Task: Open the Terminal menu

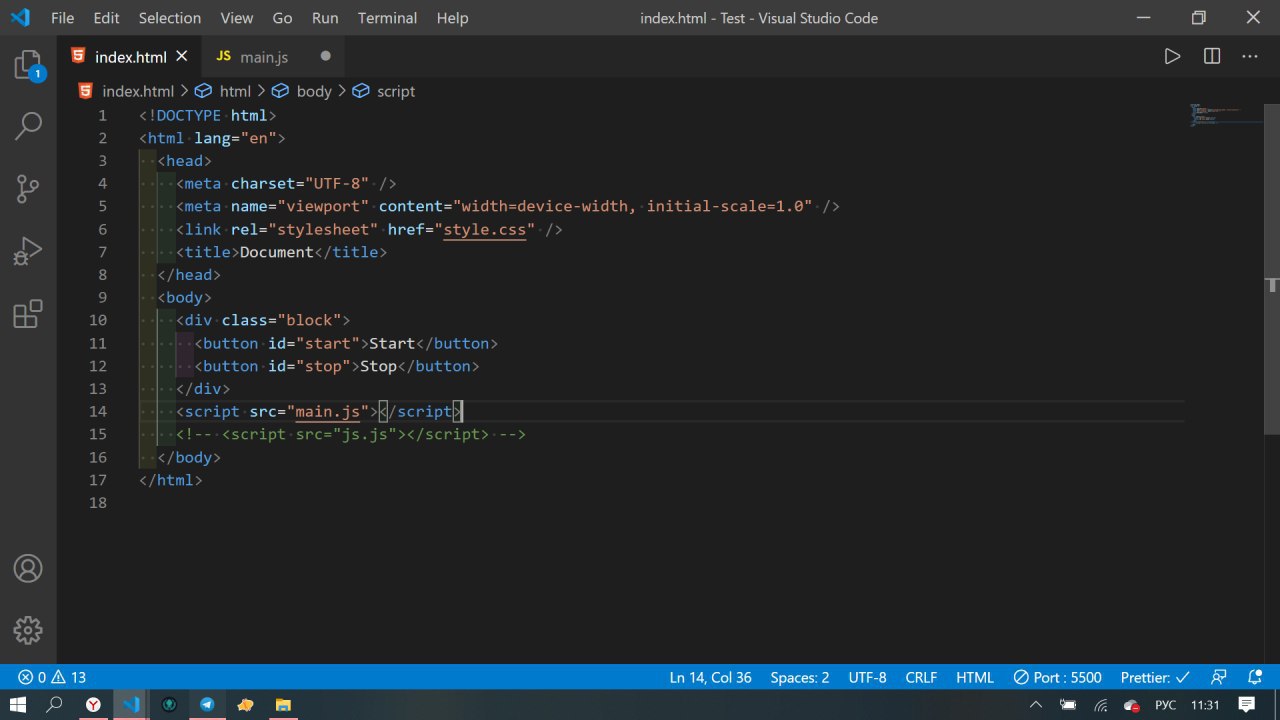Action: click(x=388, y=18)
